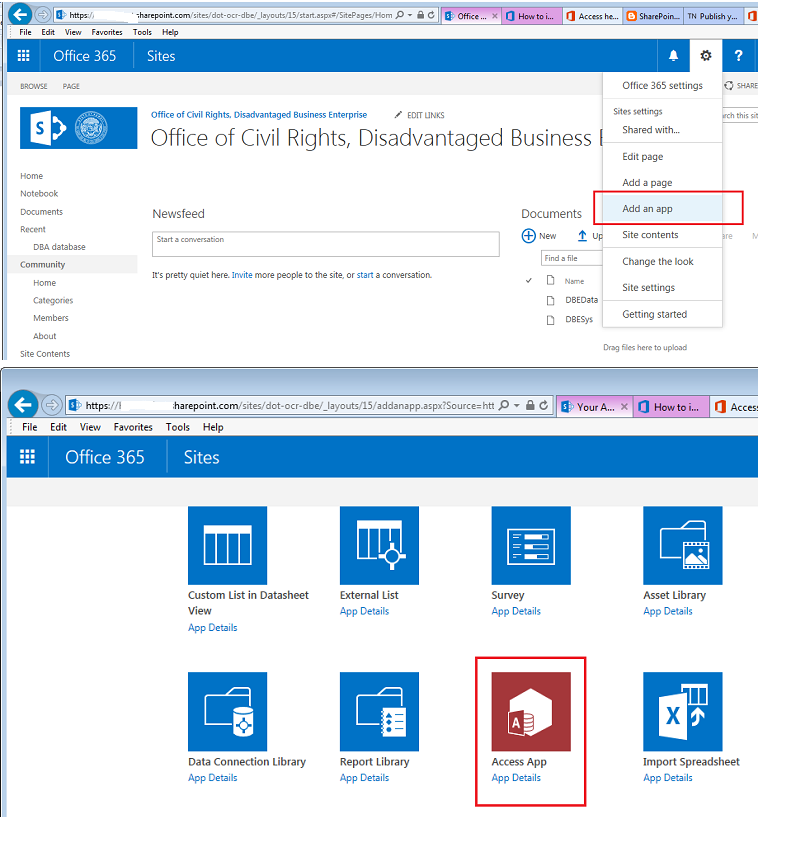
Task: Refresh the page in top browser window
Action: (431, 15)
